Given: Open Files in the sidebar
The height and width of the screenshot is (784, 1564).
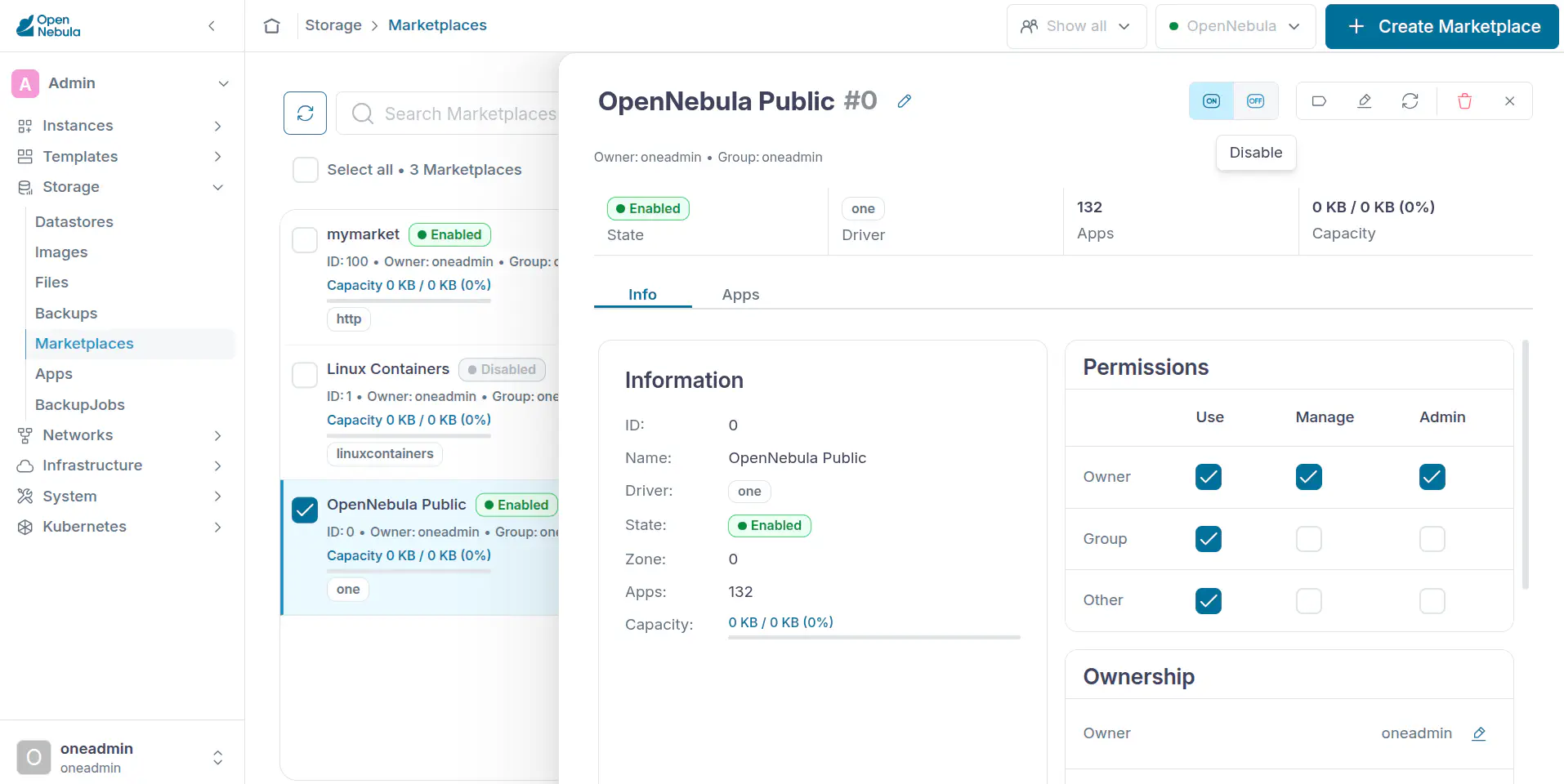Looking at the screenshot, I should [x=51, y=283].
